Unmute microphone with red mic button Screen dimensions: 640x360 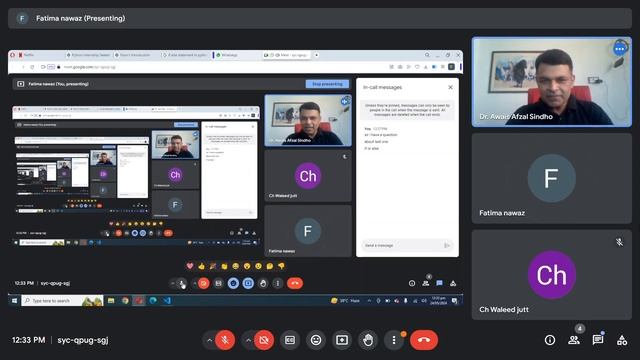(225, 340)
